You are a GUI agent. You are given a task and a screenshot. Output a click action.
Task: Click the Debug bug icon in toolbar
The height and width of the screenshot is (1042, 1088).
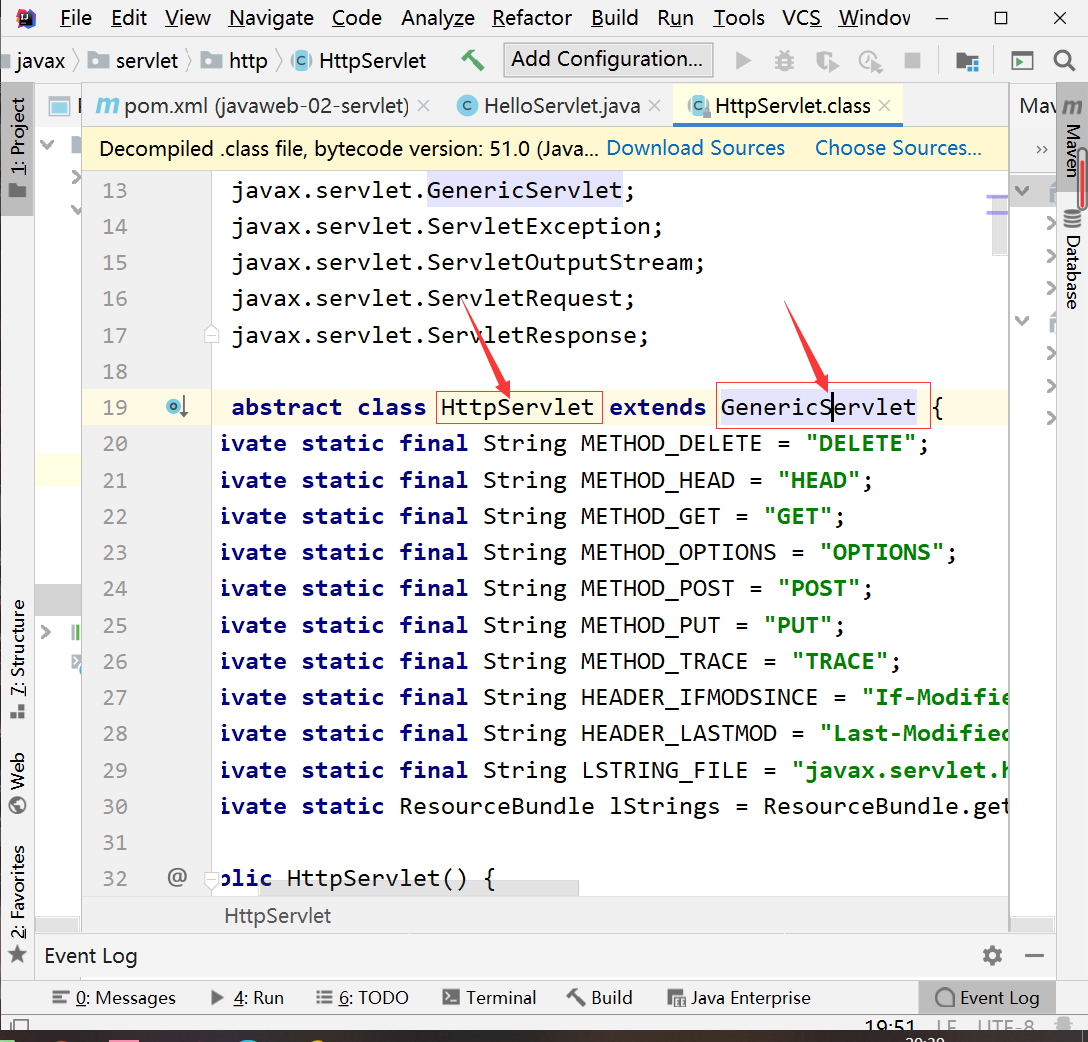[x=785, y=61]
